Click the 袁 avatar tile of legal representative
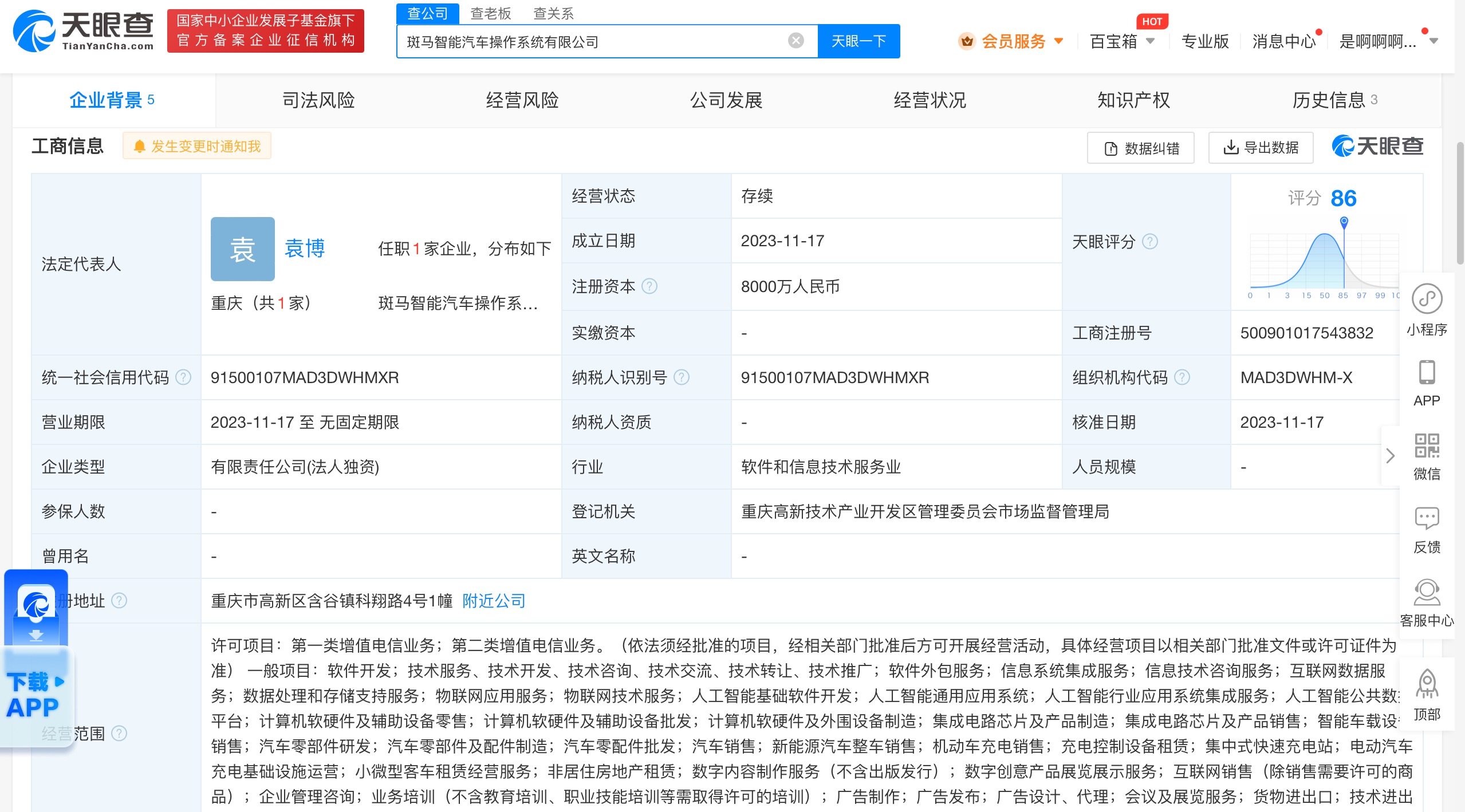The image size is (1465, 812). (x=242, y=249)
